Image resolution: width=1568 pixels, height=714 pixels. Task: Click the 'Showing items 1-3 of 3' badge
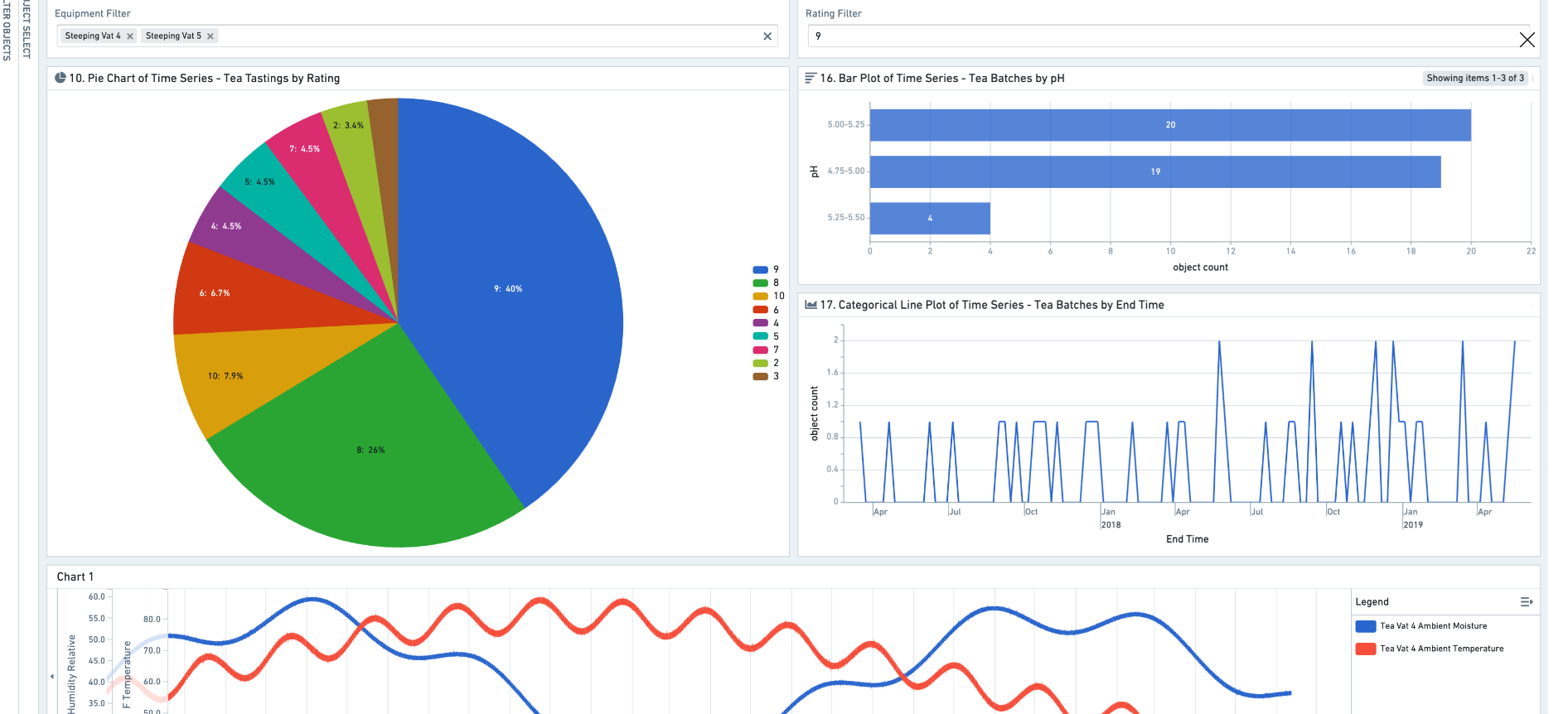(x=1474, y=78)
